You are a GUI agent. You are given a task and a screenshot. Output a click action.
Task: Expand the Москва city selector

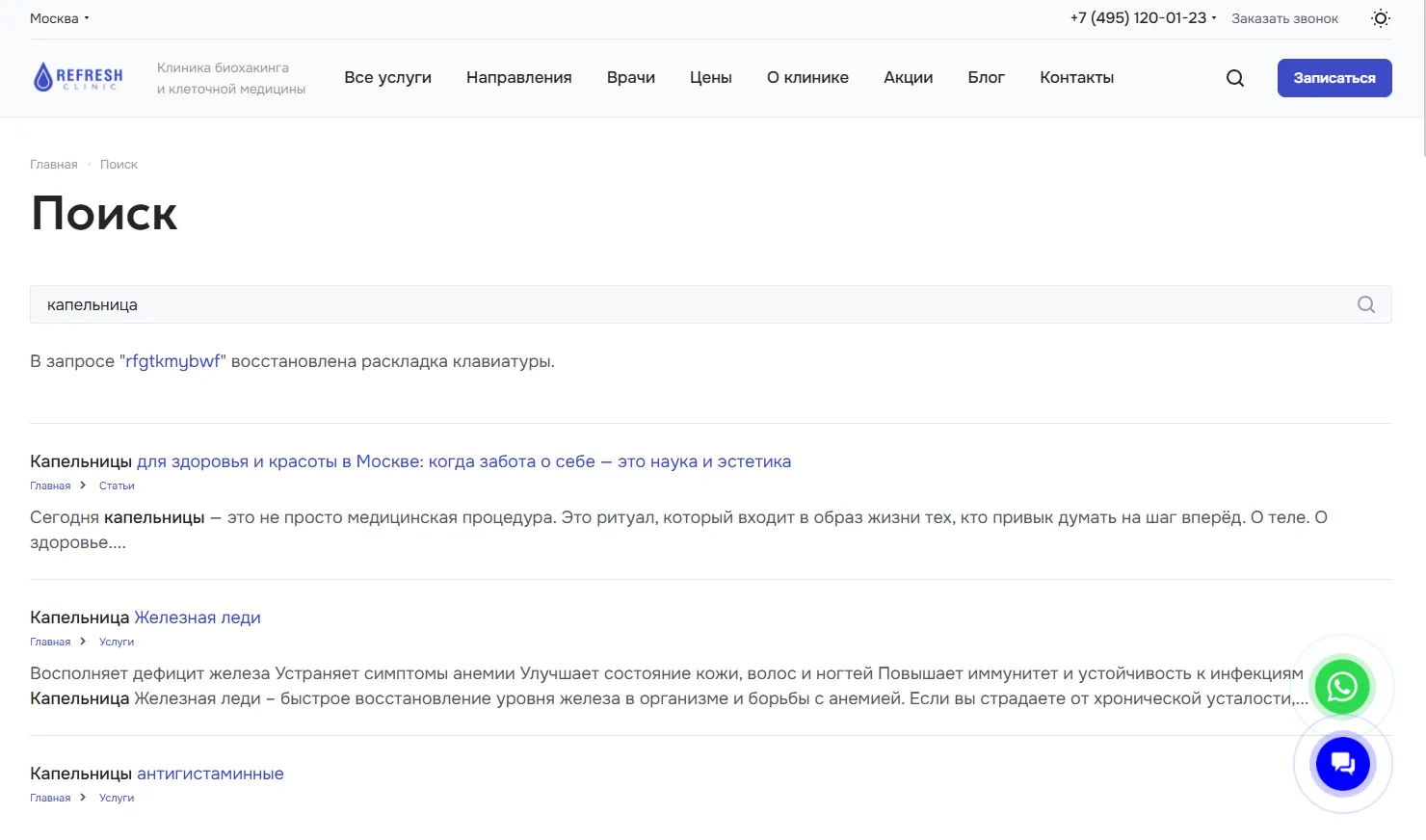[59, 18]
